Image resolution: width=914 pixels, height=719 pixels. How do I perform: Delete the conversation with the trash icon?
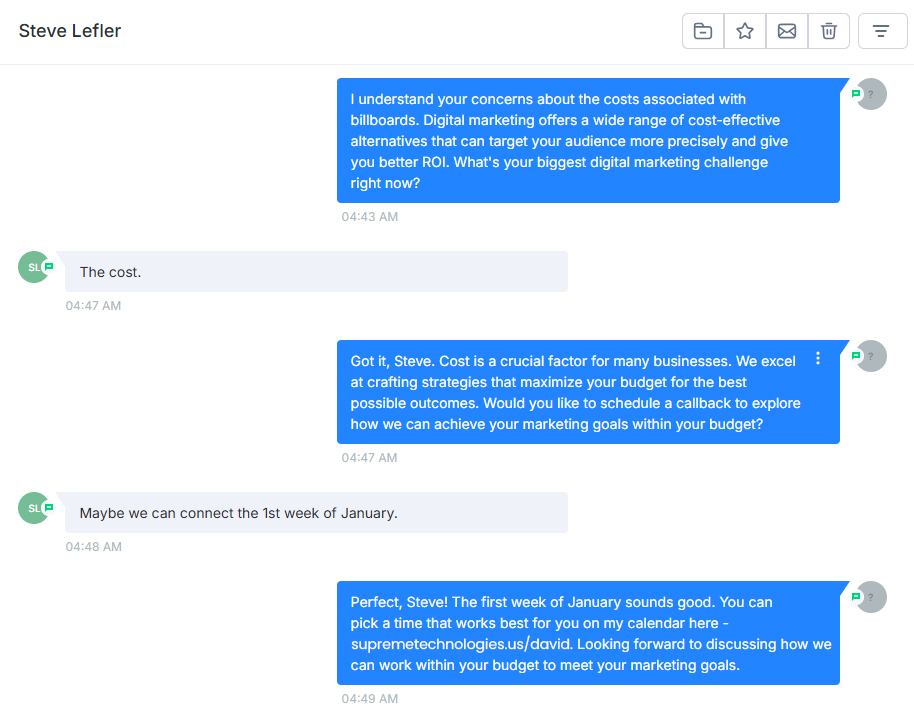[829, 31]
